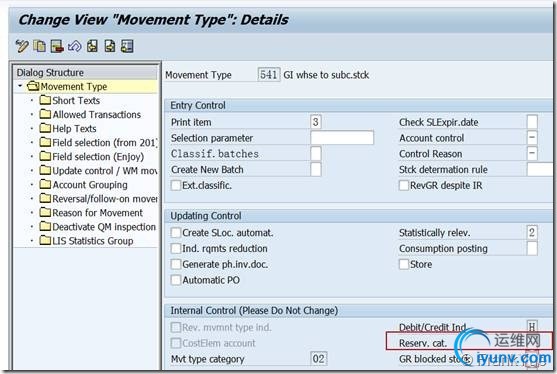
Task: Click the Debit/Credit Ind. field showing H
Action: point(532,327)
